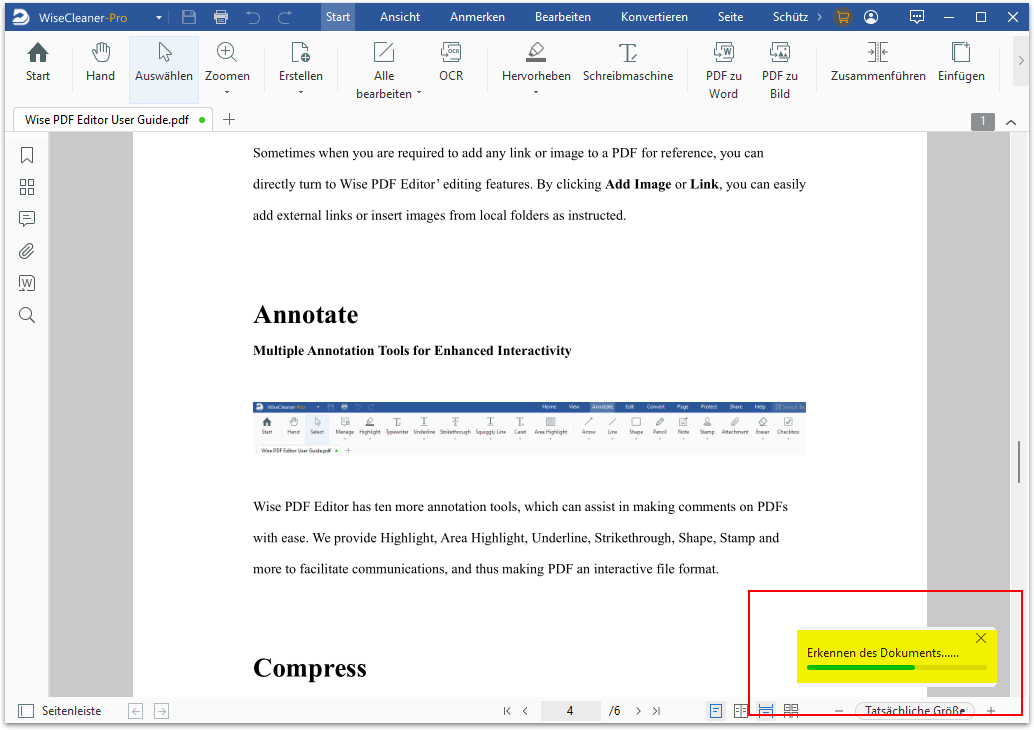This screenshot has height=730, width=1034.
Task: Select Wise PDF Editor User Guide.pdf tab
Action: click(112, 119)
